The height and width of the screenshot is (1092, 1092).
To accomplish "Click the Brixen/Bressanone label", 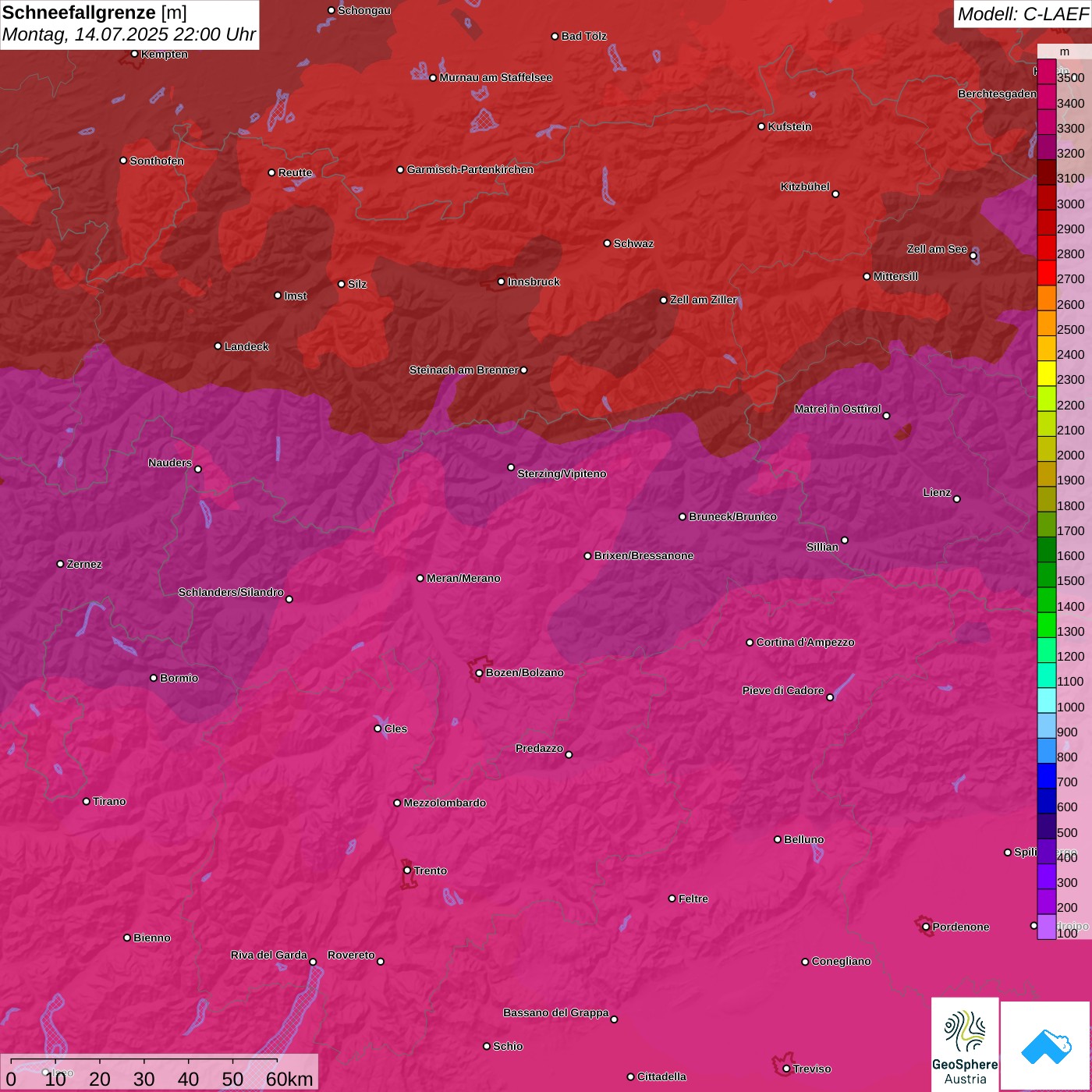I will (643, 555).
